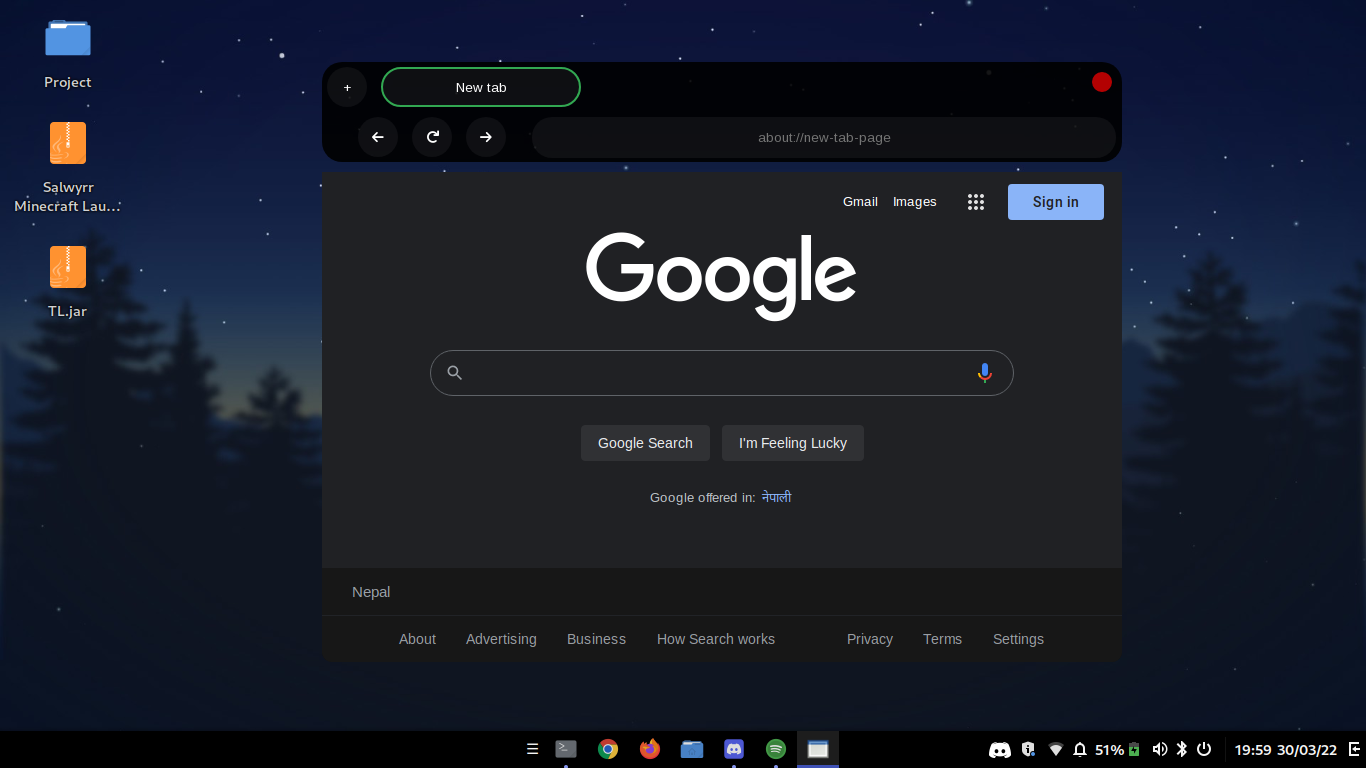1366x768 pixels.
Task: Select the TL.jar desktop file
Action: click(x=68, y=281)
